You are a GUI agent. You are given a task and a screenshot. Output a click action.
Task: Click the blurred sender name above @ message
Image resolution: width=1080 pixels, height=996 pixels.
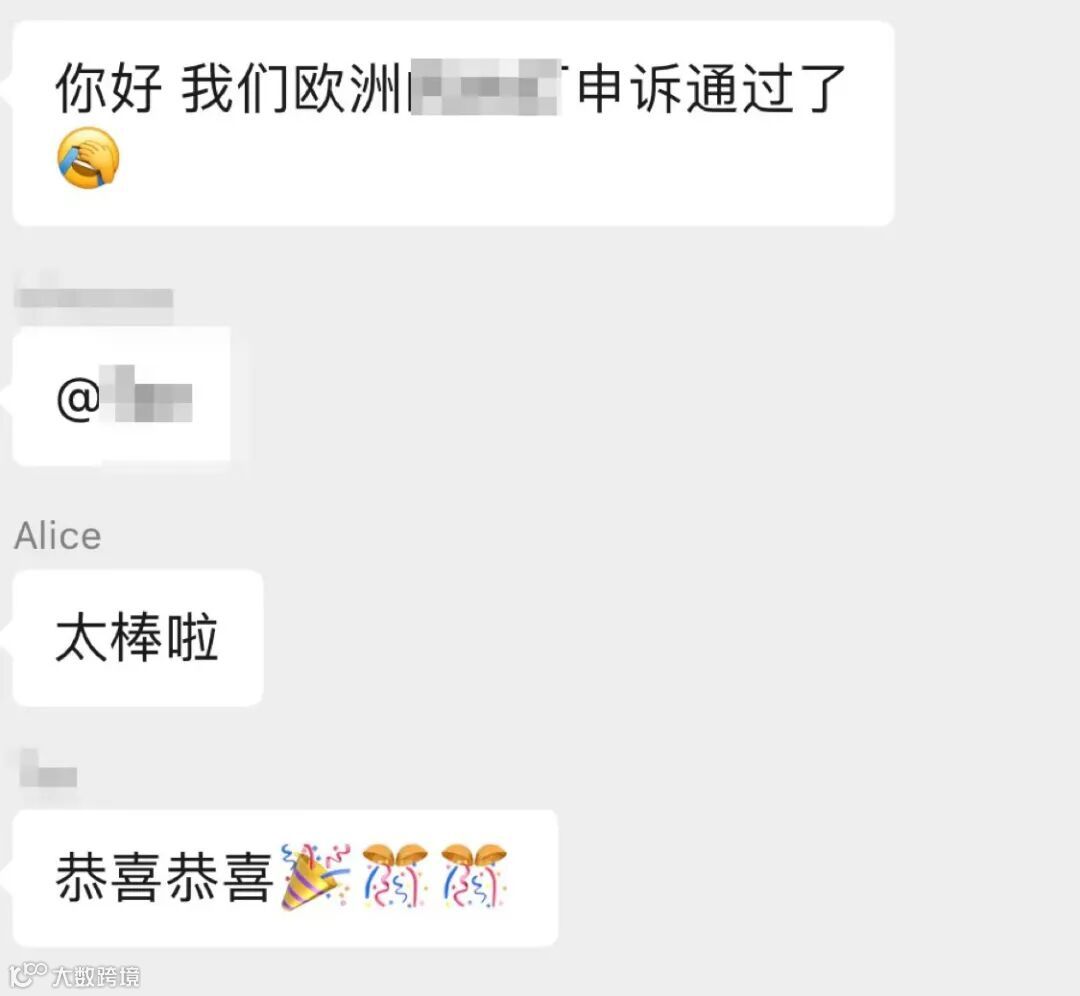click(94, 298)
